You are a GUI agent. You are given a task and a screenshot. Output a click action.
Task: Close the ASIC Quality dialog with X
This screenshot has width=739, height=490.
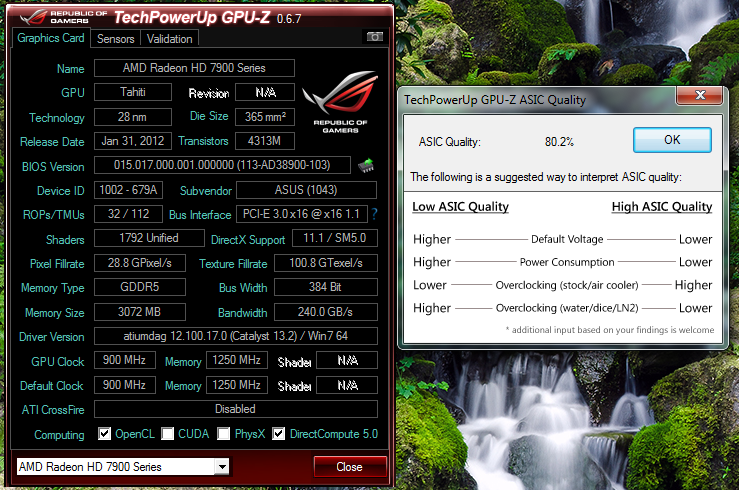pos(700,95)
